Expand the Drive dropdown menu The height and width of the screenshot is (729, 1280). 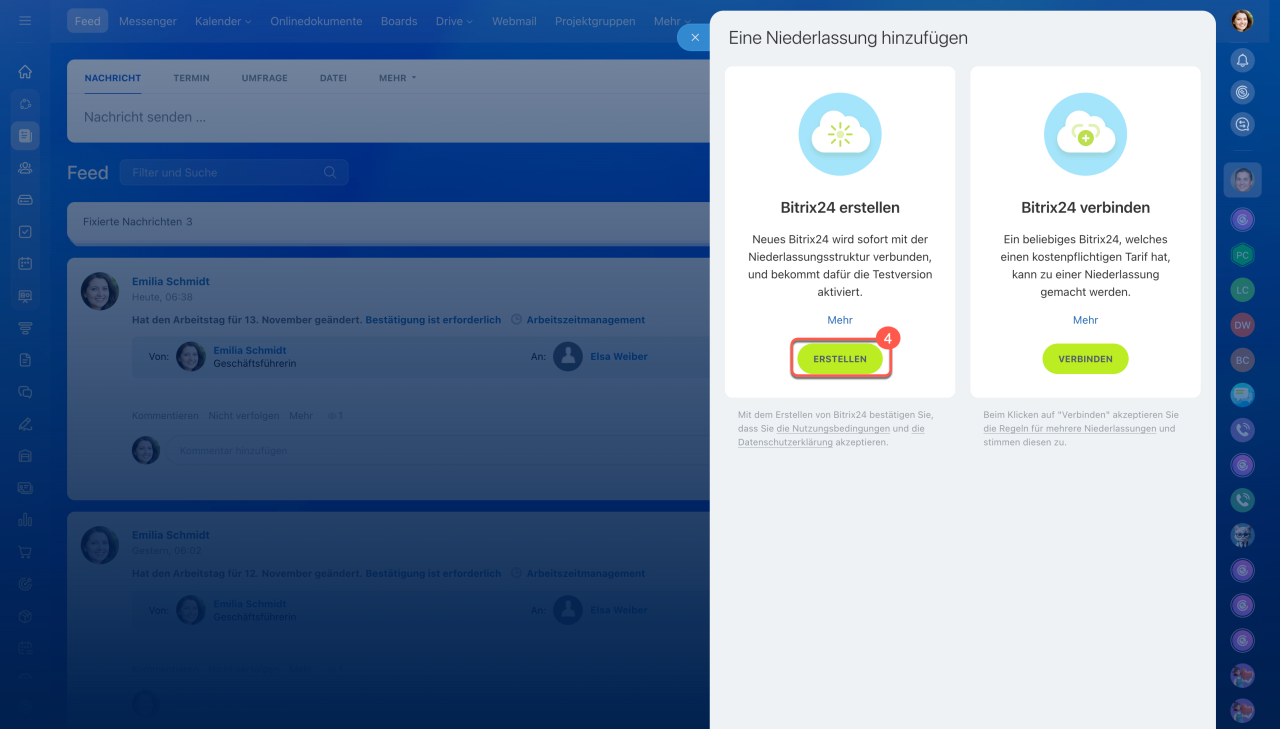pyautogui.click(x=454, y=21)
